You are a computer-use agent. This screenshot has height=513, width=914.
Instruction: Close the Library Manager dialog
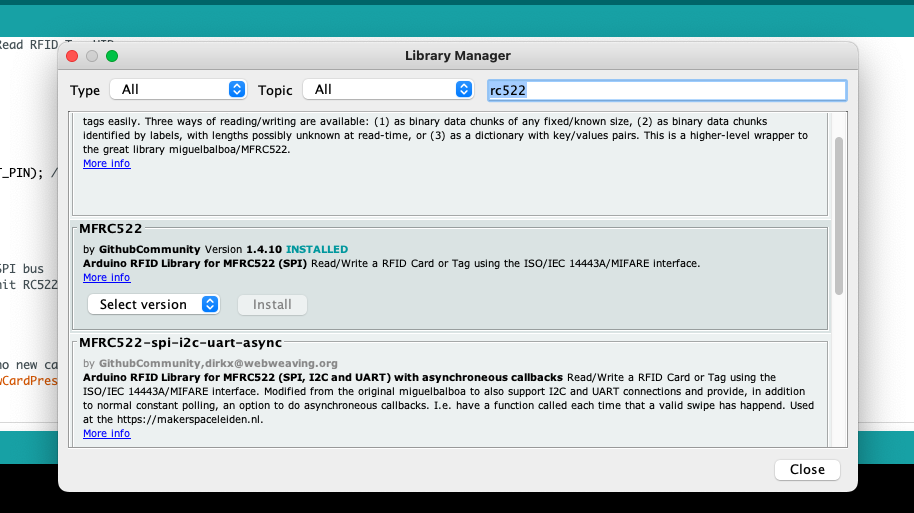807,469
